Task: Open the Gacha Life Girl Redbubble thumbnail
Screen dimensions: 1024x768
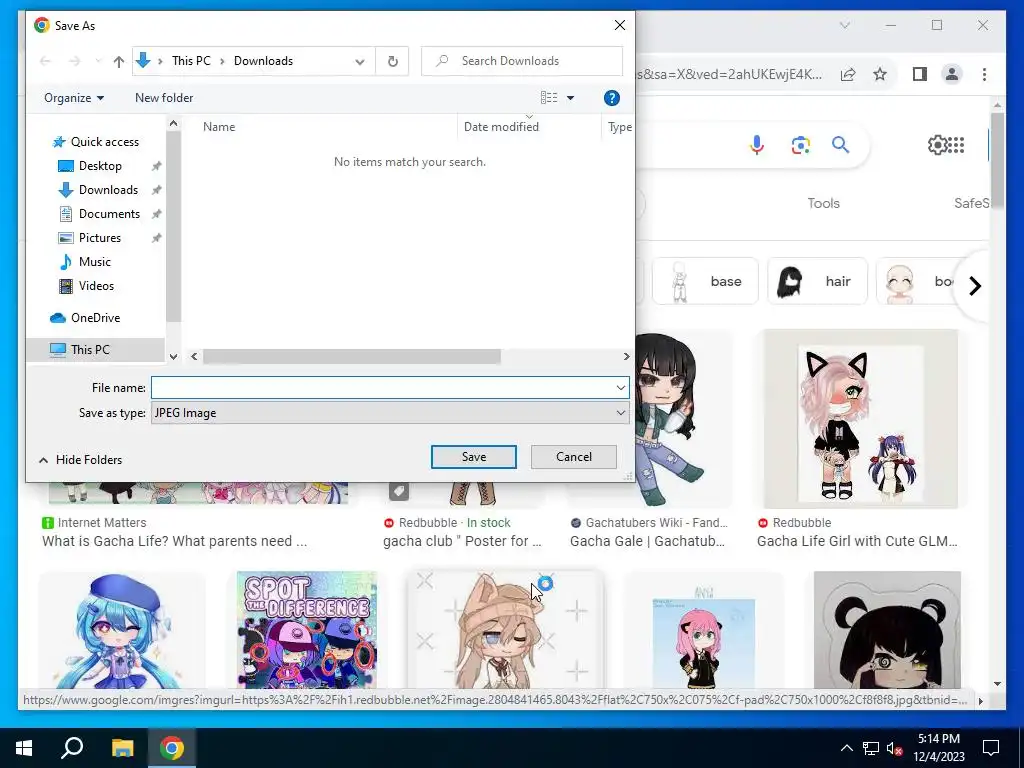Action: pos(861,419)
